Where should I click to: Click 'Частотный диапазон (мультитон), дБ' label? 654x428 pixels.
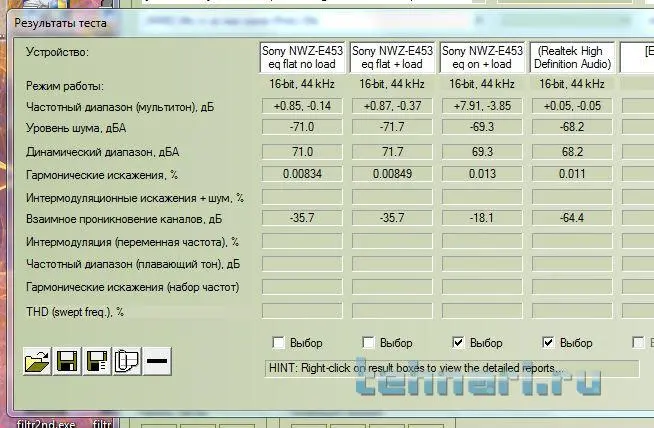point(120,107)
